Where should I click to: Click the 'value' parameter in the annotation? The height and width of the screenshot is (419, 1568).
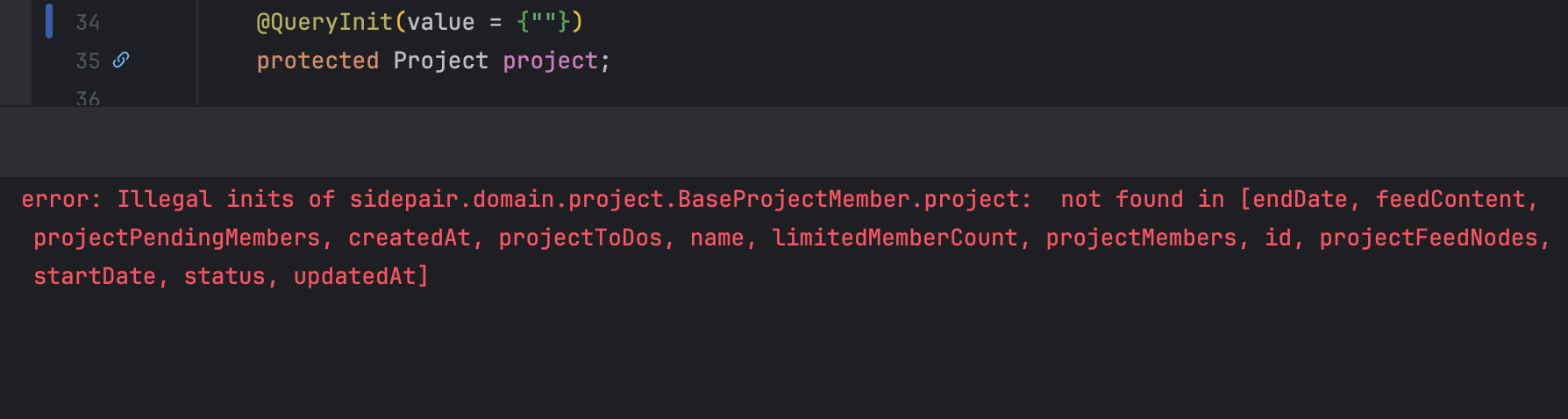point(440,22)
